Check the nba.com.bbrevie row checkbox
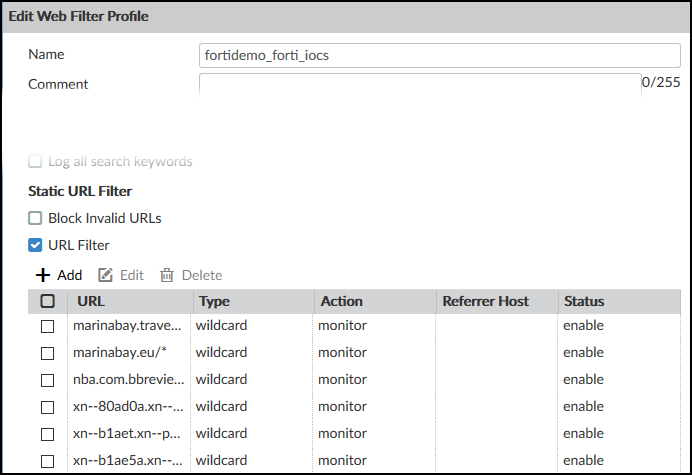The width and height of the screenshot is (692, 475). pos(48,380)
